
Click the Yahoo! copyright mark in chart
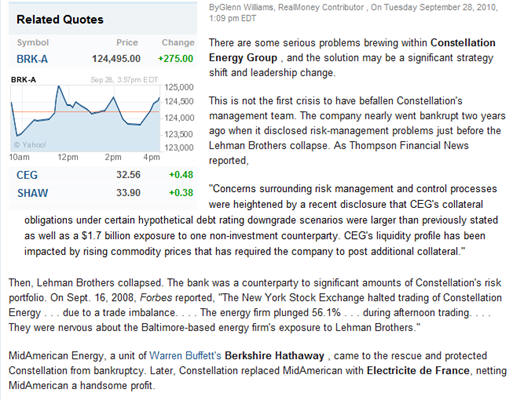tap(30, 145)
